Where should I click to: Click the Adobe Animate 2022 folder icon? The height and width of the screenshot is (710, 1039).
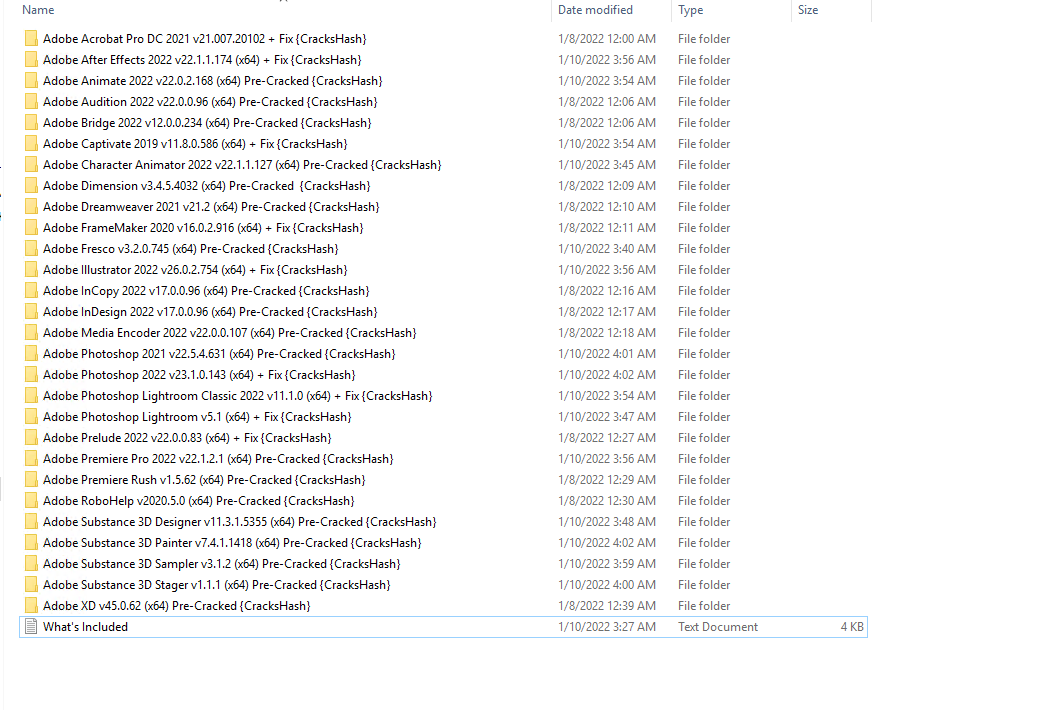tap(31, 81)
